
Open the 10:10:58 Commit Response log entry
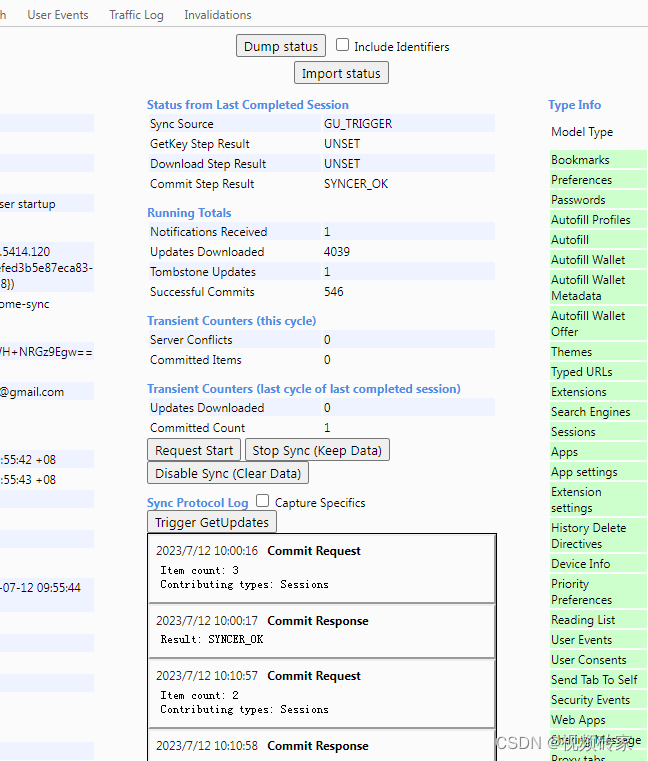pyautogui.click(x=321, y=745)
